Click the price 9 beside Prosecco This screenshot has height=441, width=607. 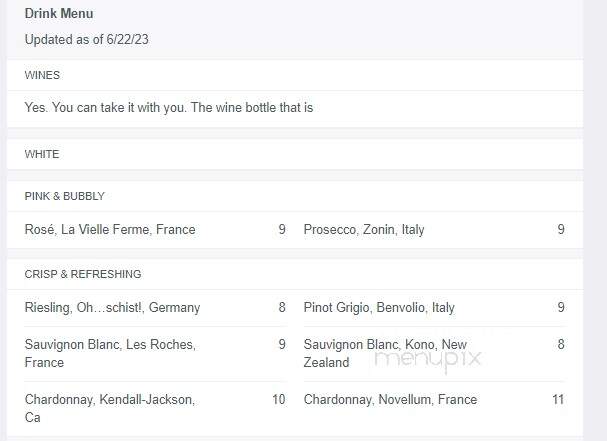pos(561,230)
